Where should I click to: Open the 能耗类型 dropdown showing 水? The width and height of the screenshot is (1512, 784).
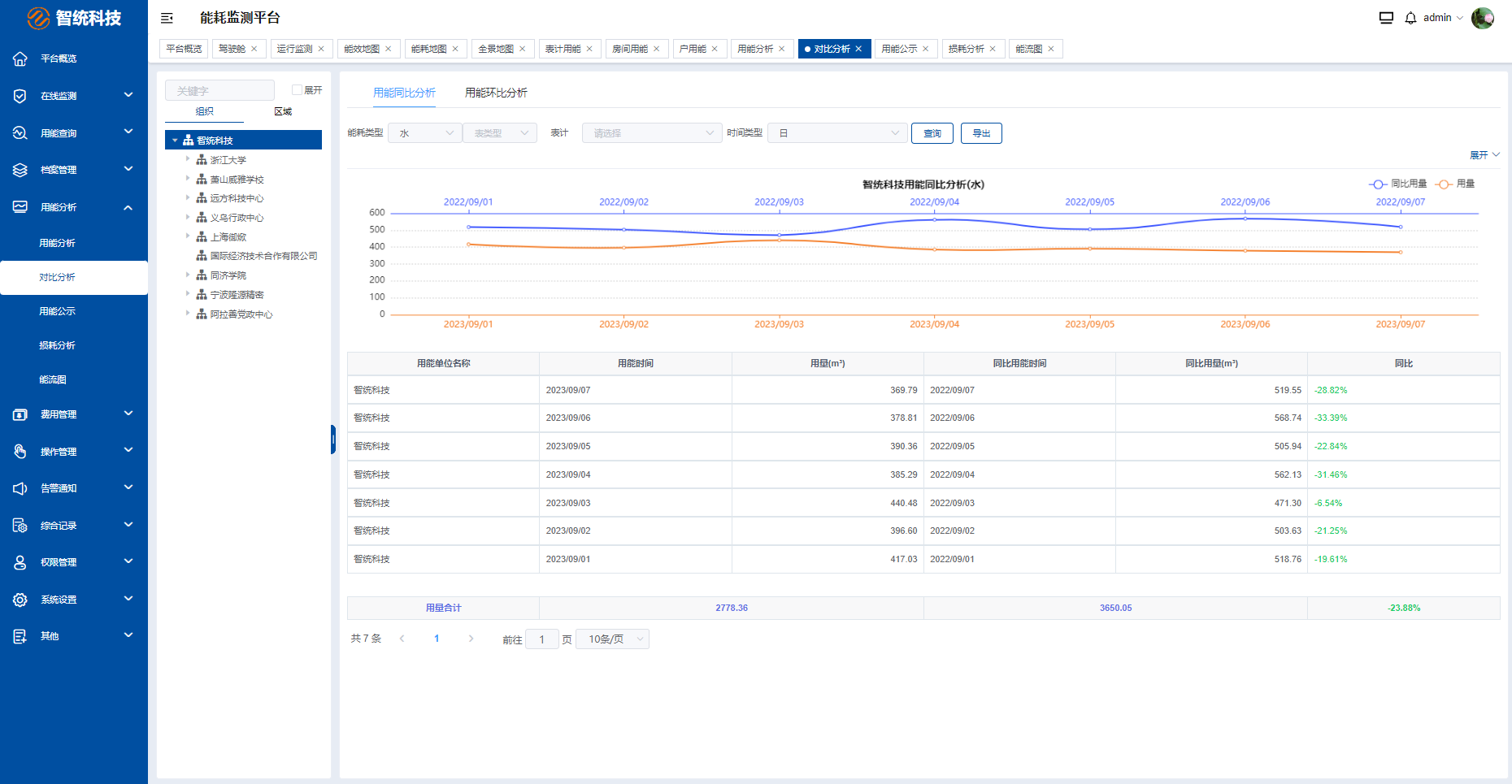coord(424,133)
